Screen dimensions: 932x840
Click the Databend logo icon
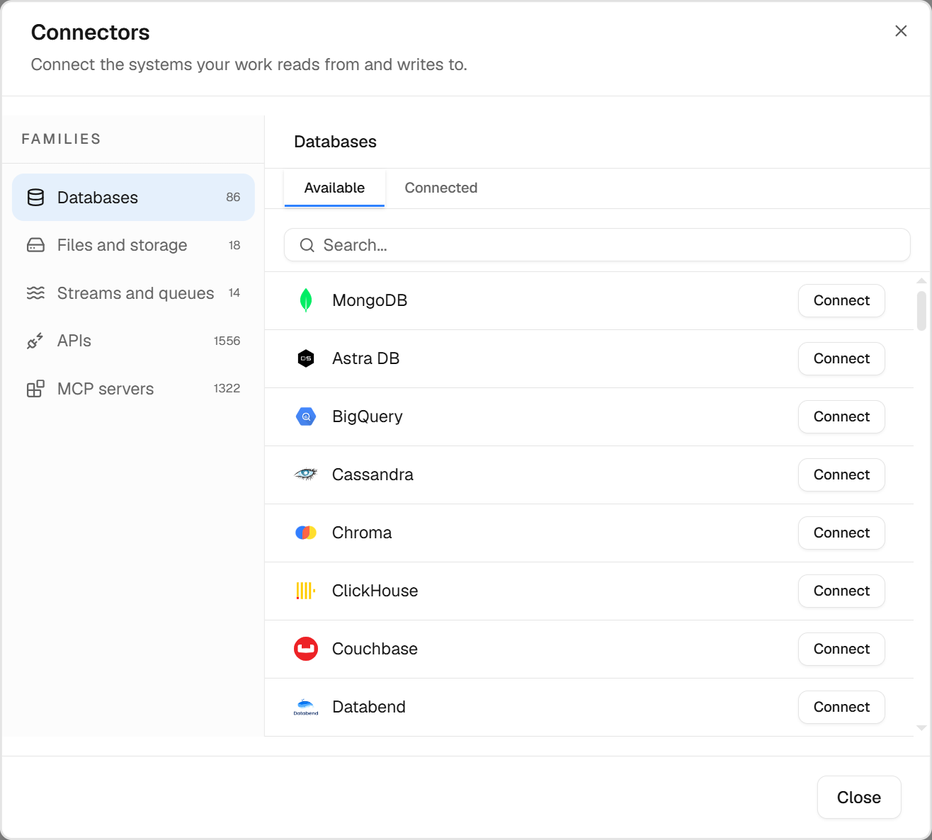(306, 707)
